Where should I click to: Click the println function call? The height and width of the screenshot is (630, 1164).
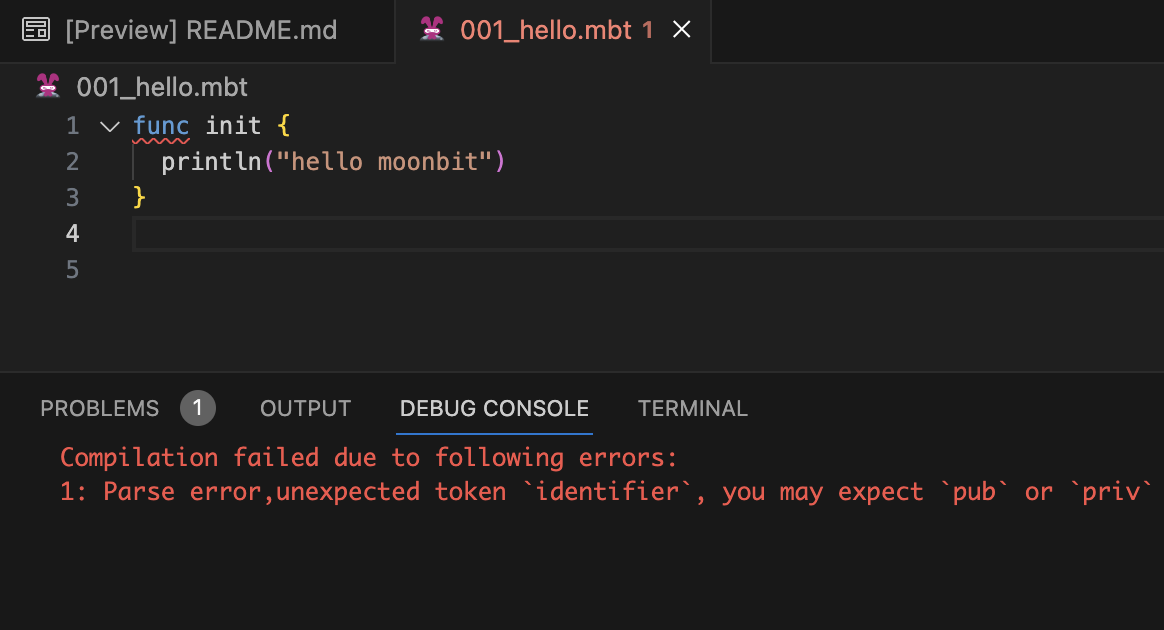click(210, 162)
